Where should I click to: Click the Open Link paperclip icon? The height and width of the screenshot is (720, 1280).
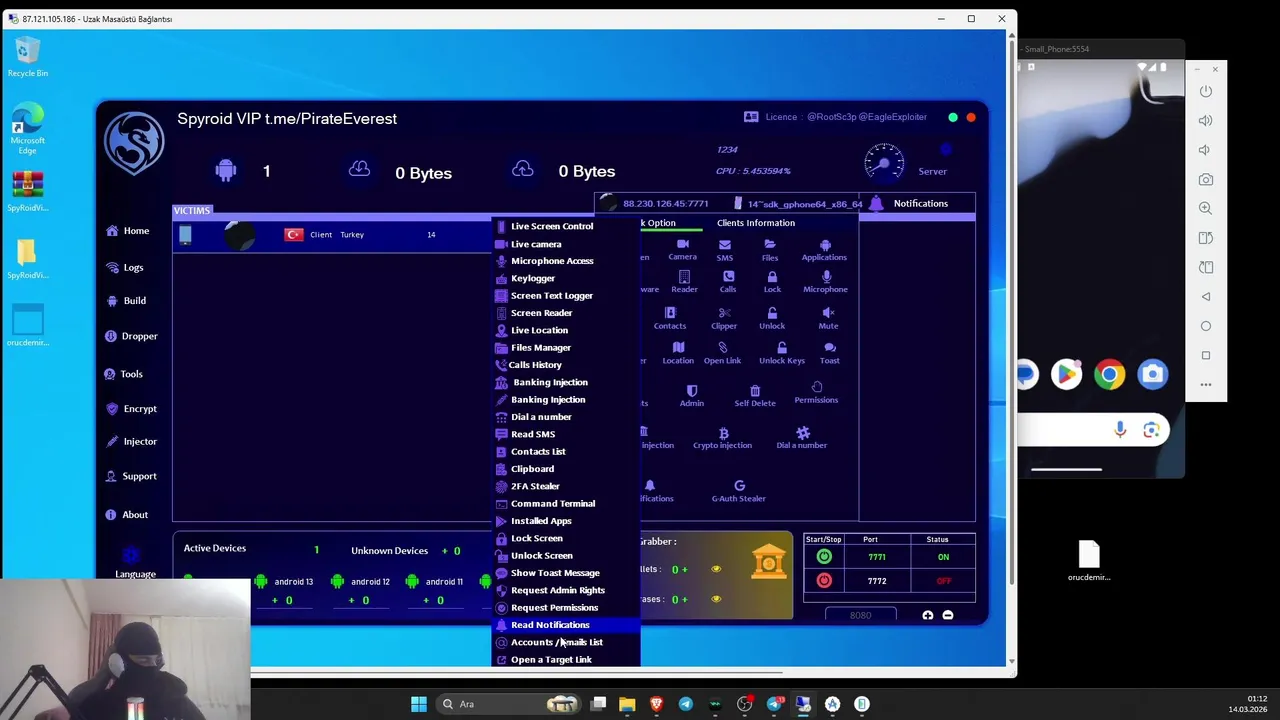(x=722, y=353)
